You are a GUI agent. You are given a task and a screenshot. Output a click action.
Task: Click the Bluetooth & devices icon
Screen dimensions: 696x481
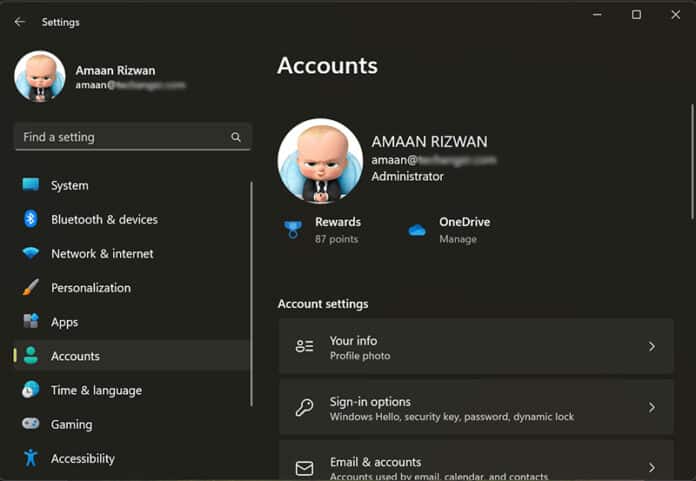pos(31,219)
